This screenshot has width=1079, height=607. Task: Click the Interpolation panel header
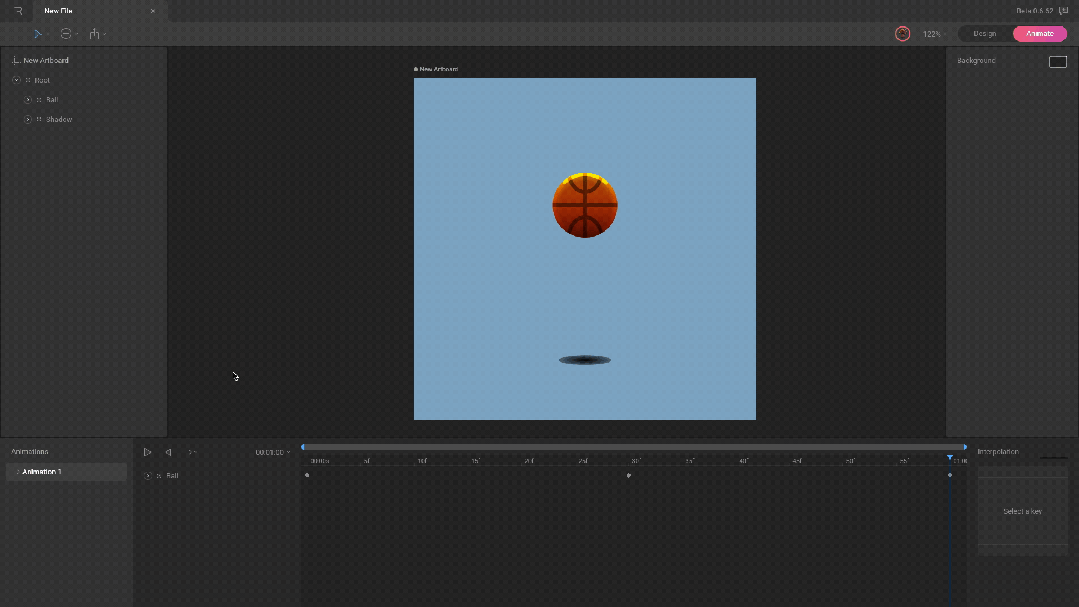pos(998,452)
